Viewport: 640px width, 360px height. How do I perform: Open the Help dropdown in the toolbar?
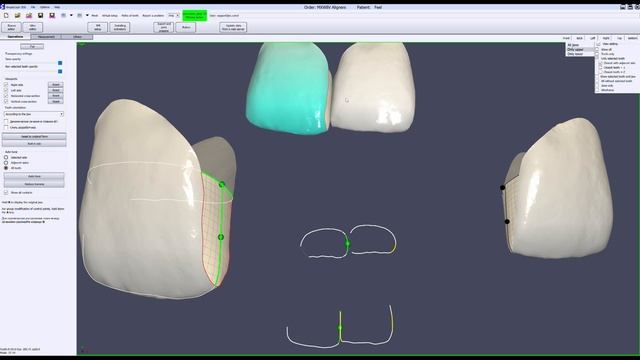click(x=174, y=16)
